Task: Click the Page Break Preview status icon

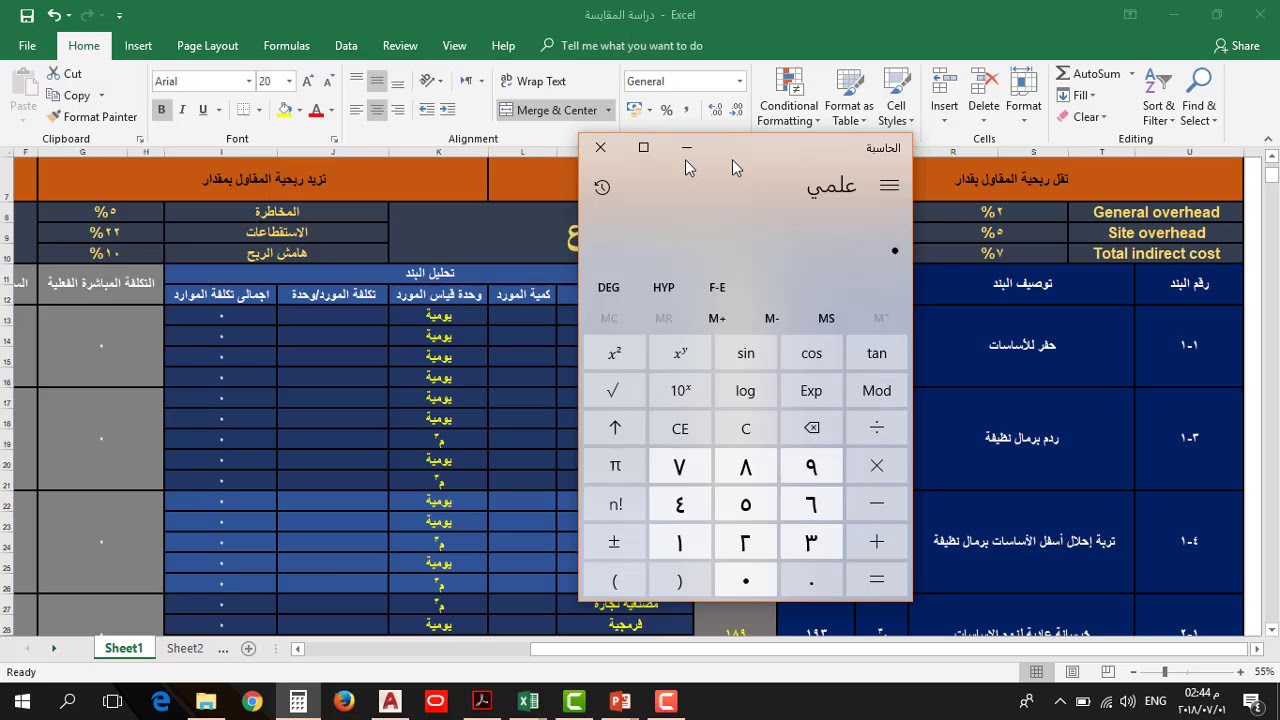Action: (1106, 672)
